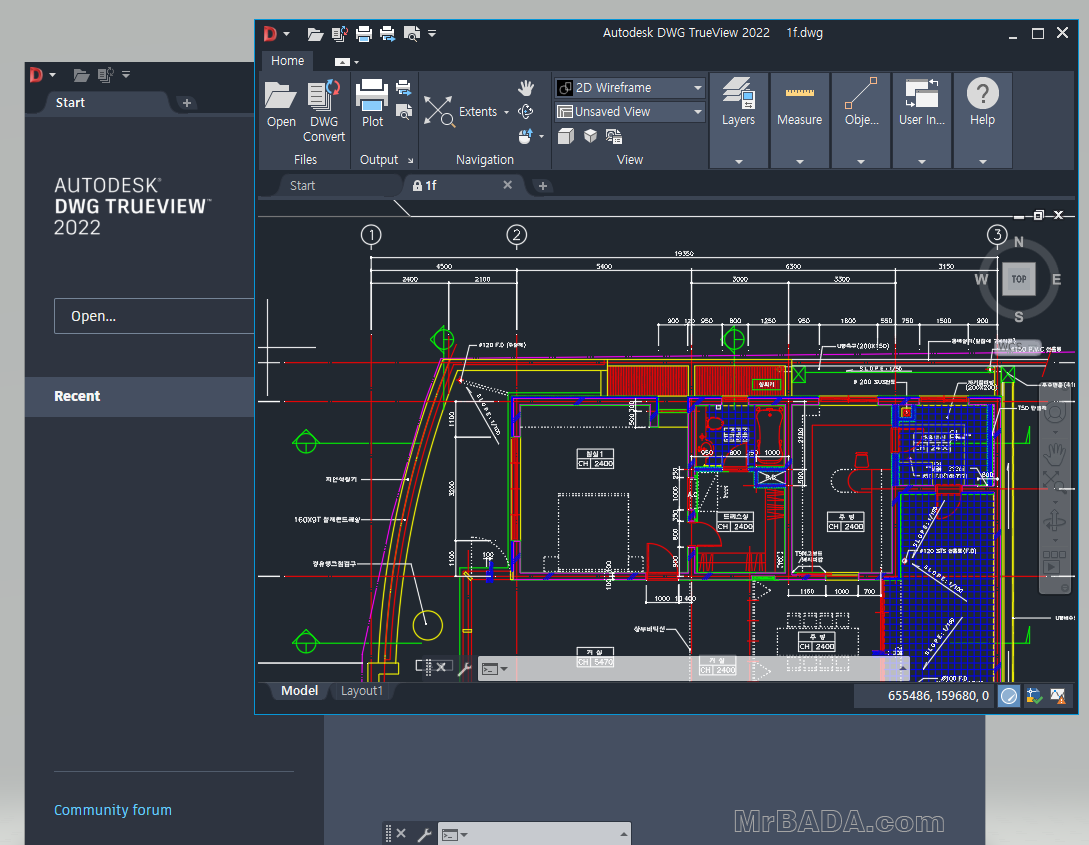Screen dimensions: 1089x845
Task: Click Zoom Extents on the navigation bar
Action: point(1054,481)
